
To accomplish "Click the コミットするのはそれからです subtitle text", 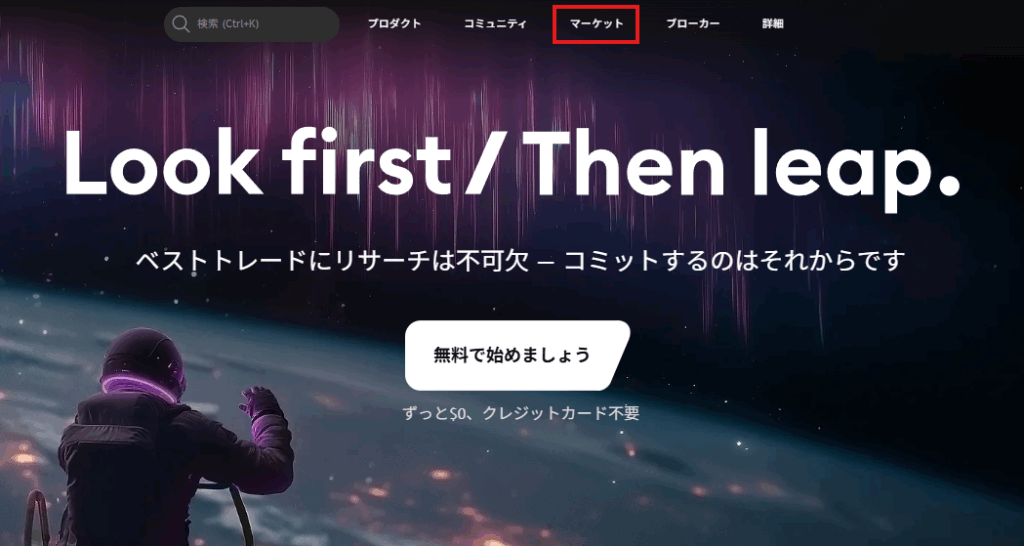I will pos(735,261).
